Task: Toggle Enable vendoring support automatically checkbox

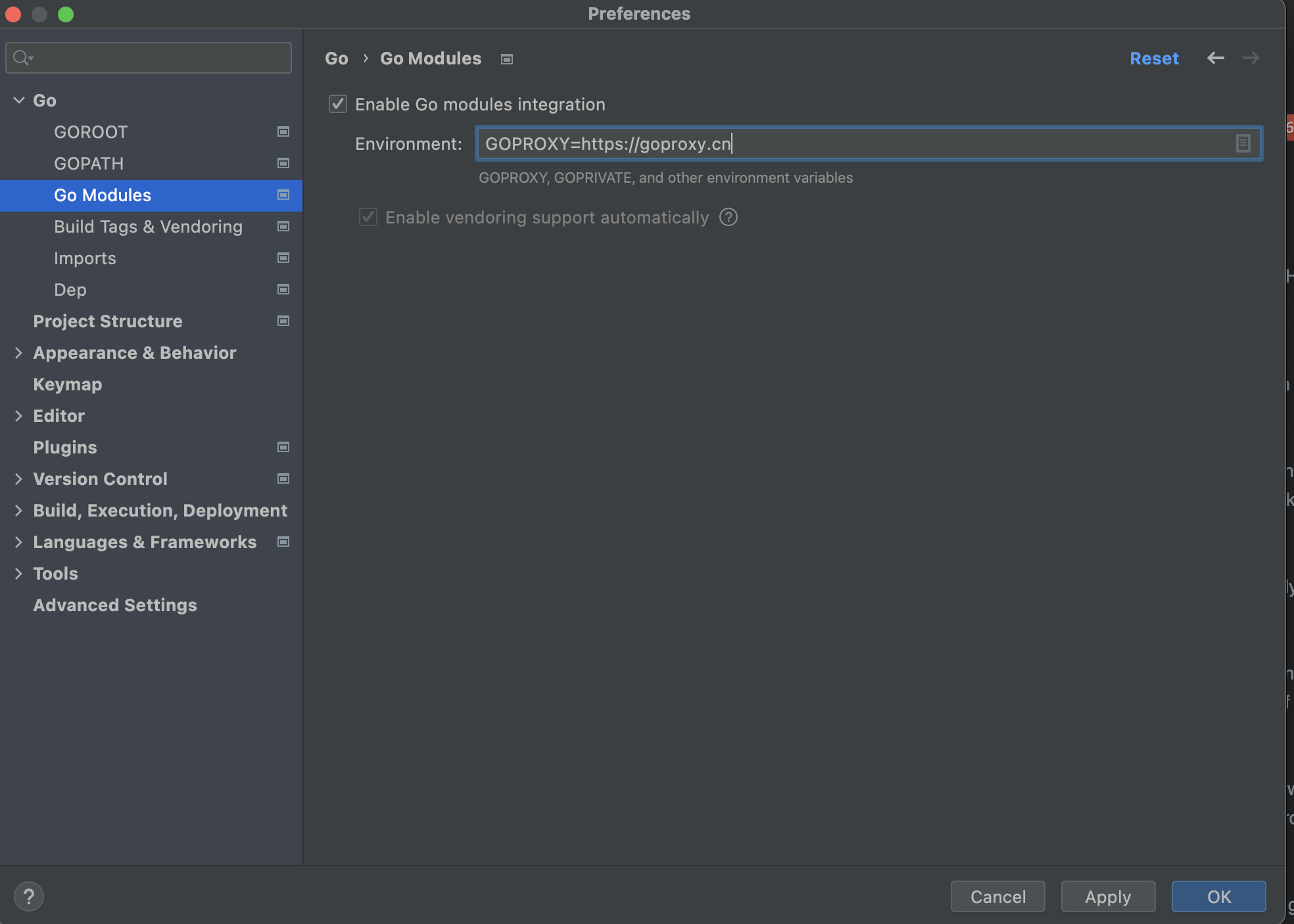Action: [368, 218]
